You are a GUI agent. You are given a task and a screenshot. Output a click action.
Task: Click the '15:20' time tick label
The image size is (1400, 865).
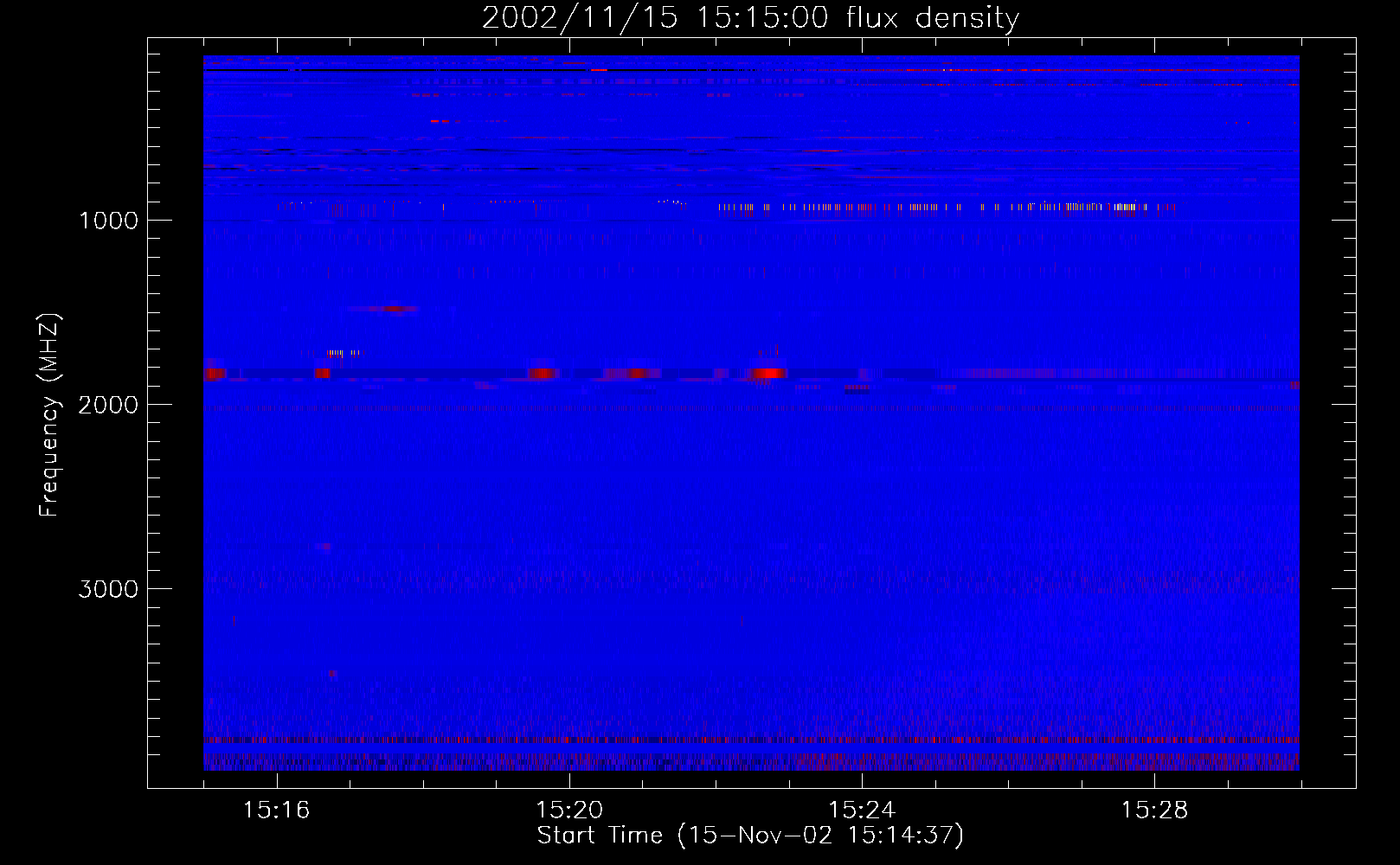[569, 811]
